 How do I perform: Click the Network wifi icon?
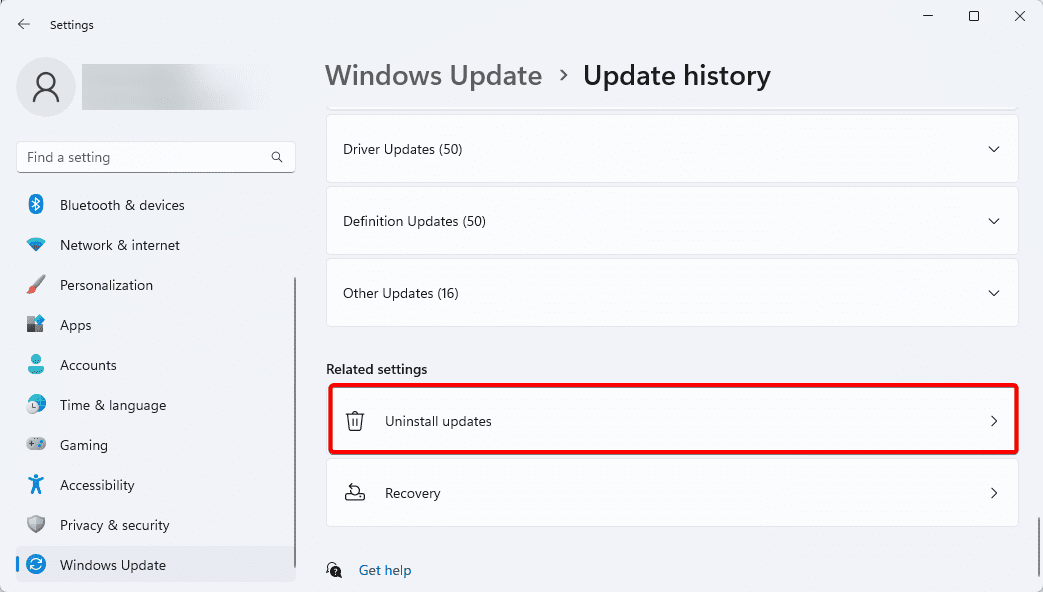36,245
